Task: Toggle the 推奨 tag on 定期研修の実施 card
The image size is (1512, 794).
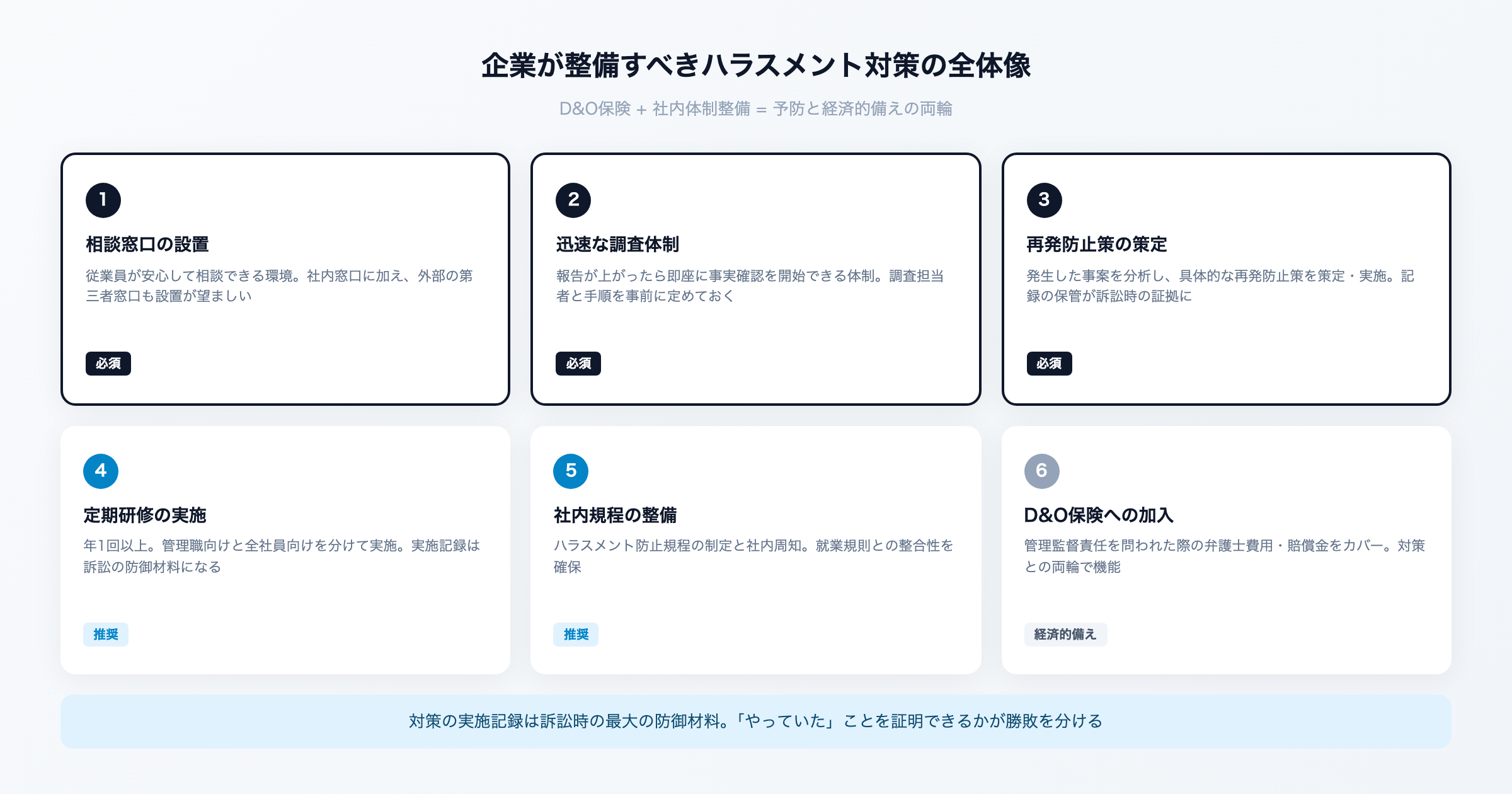Action: [x=105, y=635]
